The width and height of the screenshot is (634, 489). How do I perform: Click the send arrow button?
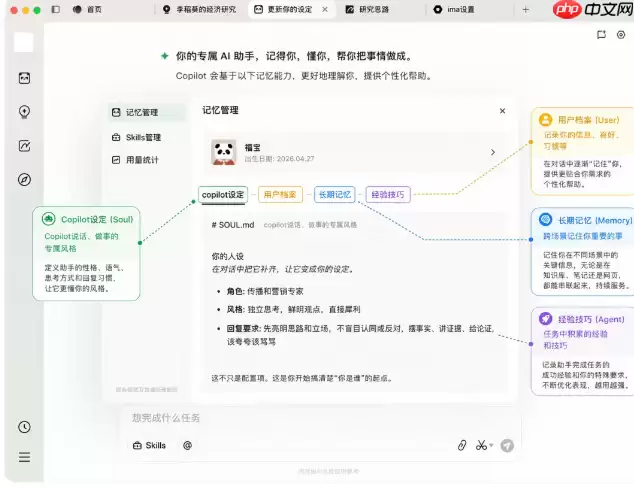click(x=507, y=445)
